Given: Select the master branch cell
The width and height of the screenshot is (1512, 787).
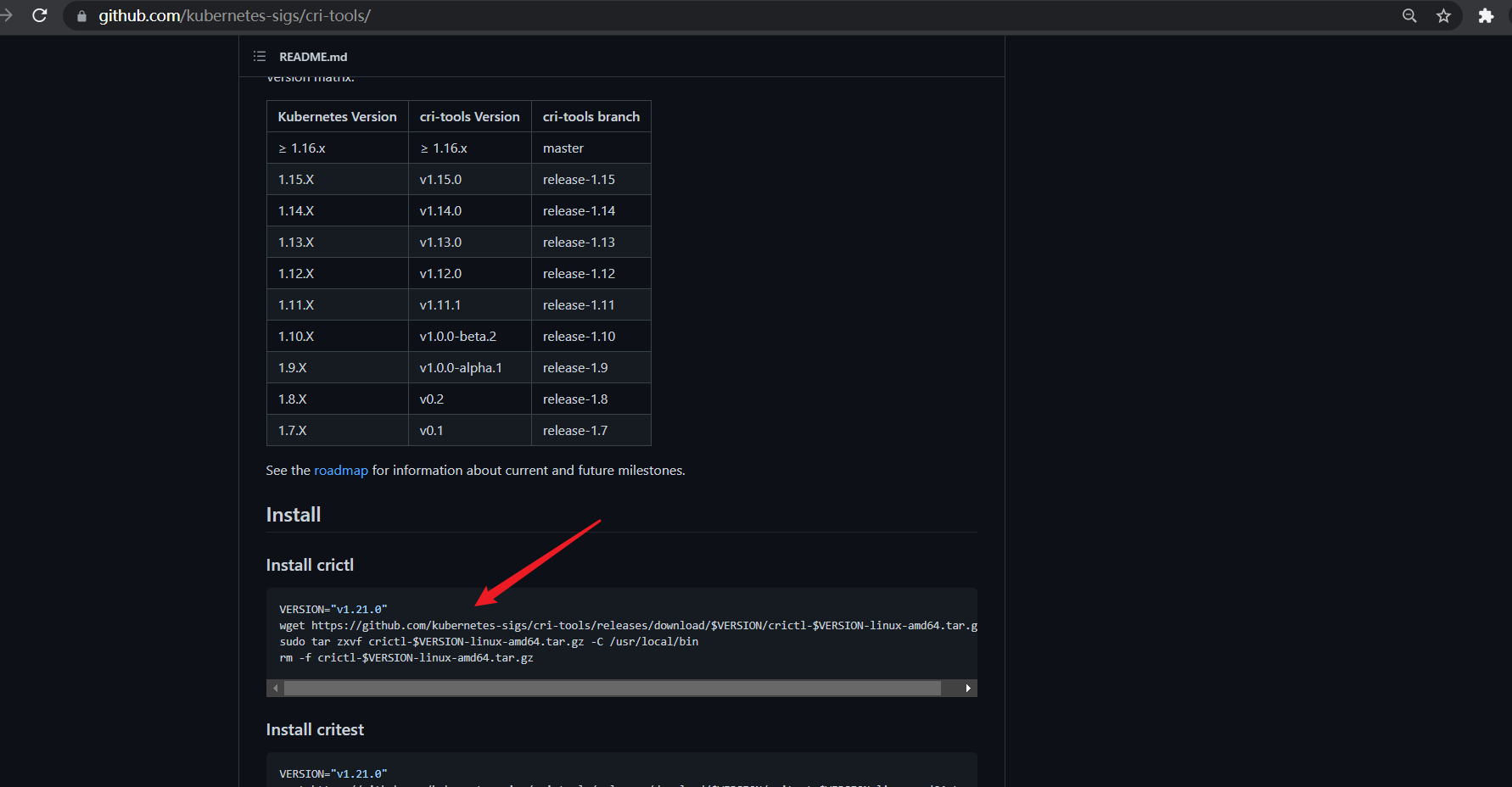Looking at the screenshot, I should (591, 148).
